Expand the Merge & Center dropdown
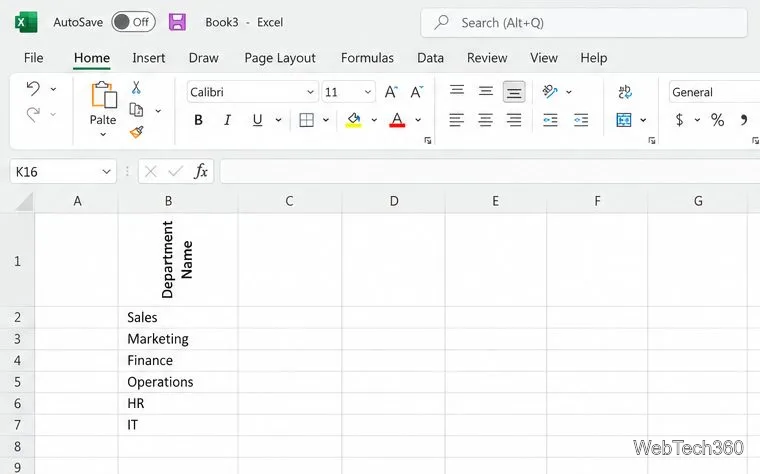 pos(643,120)
